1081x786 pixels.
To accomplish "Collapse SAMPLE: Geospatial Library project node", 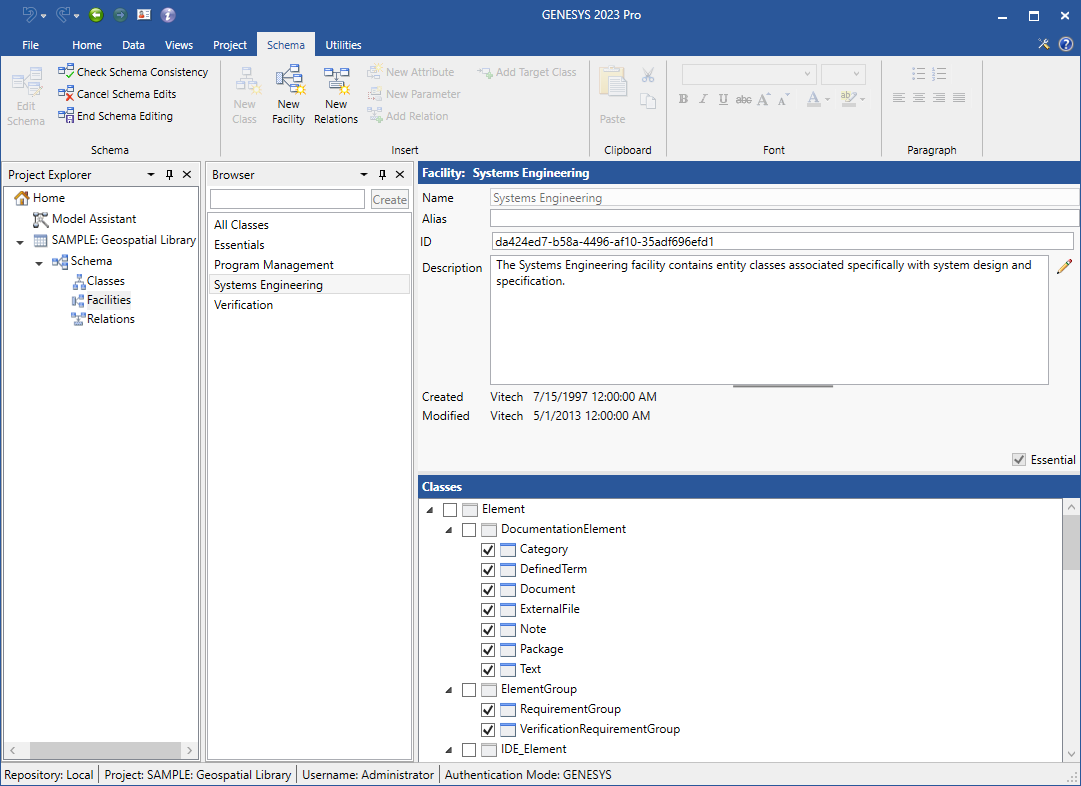I will 20,242.
